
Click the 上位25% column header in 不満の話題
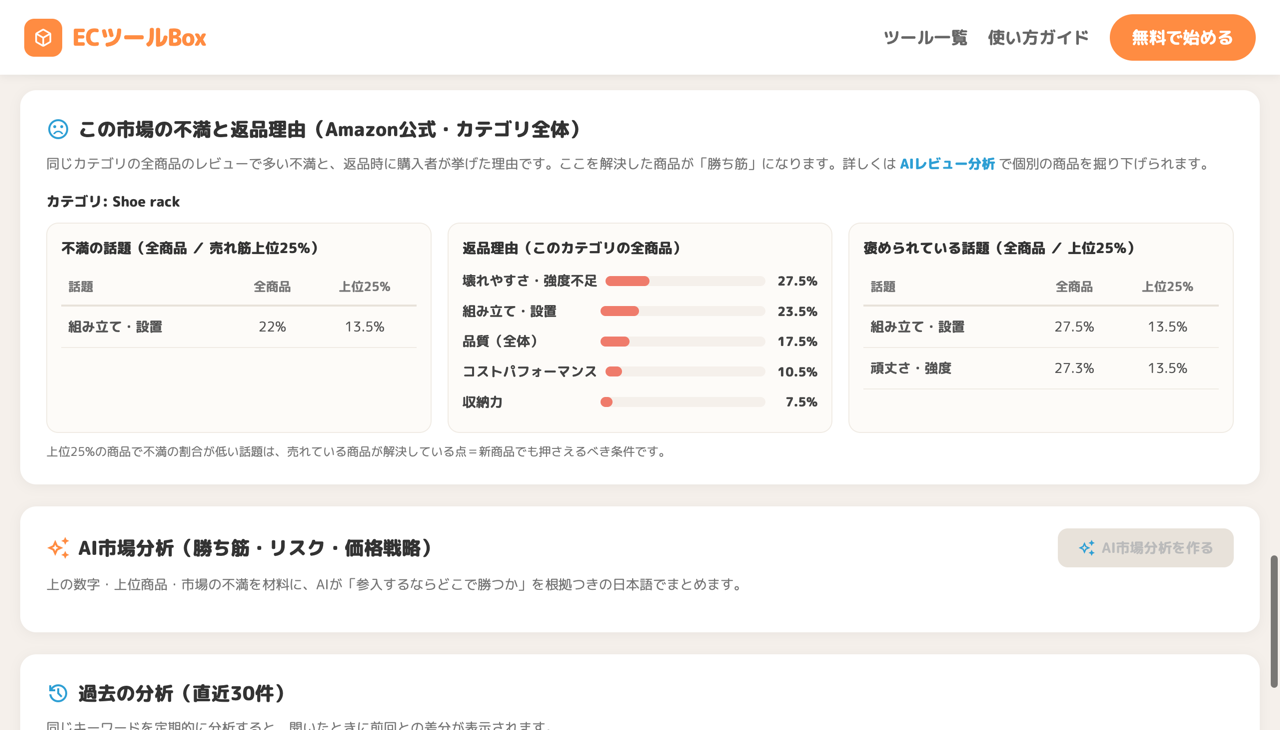point(364,287)
